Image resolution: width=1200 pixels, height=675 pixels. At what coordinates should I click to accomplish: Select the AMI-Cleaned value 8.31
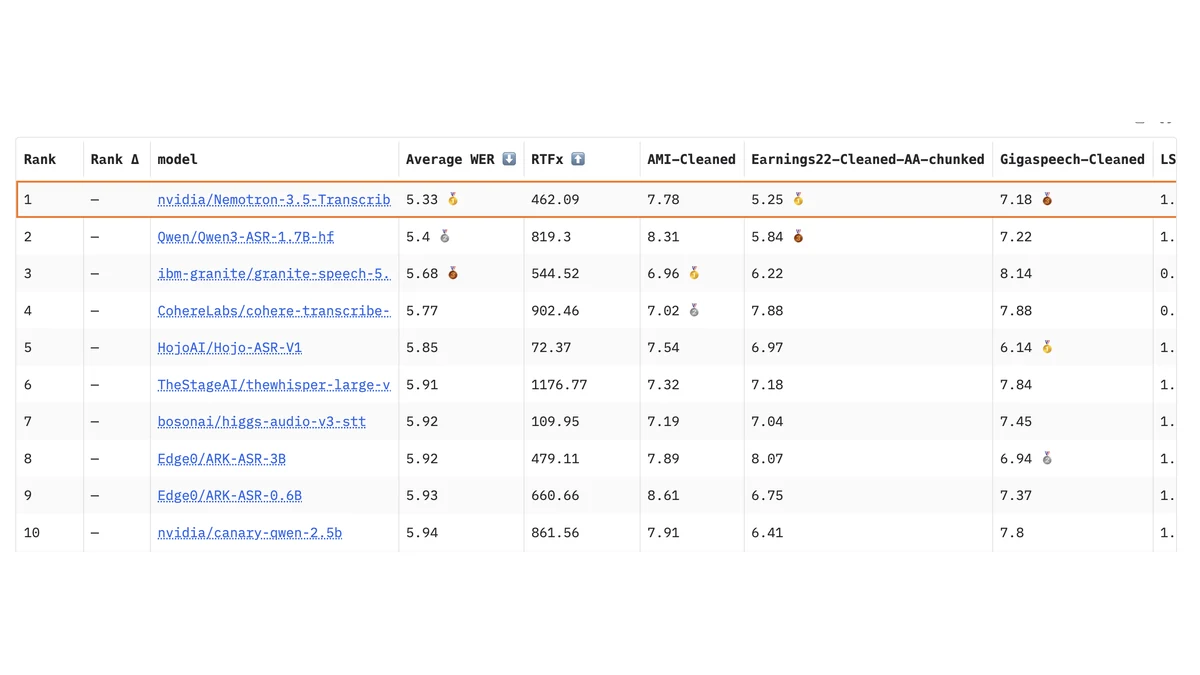663,236
